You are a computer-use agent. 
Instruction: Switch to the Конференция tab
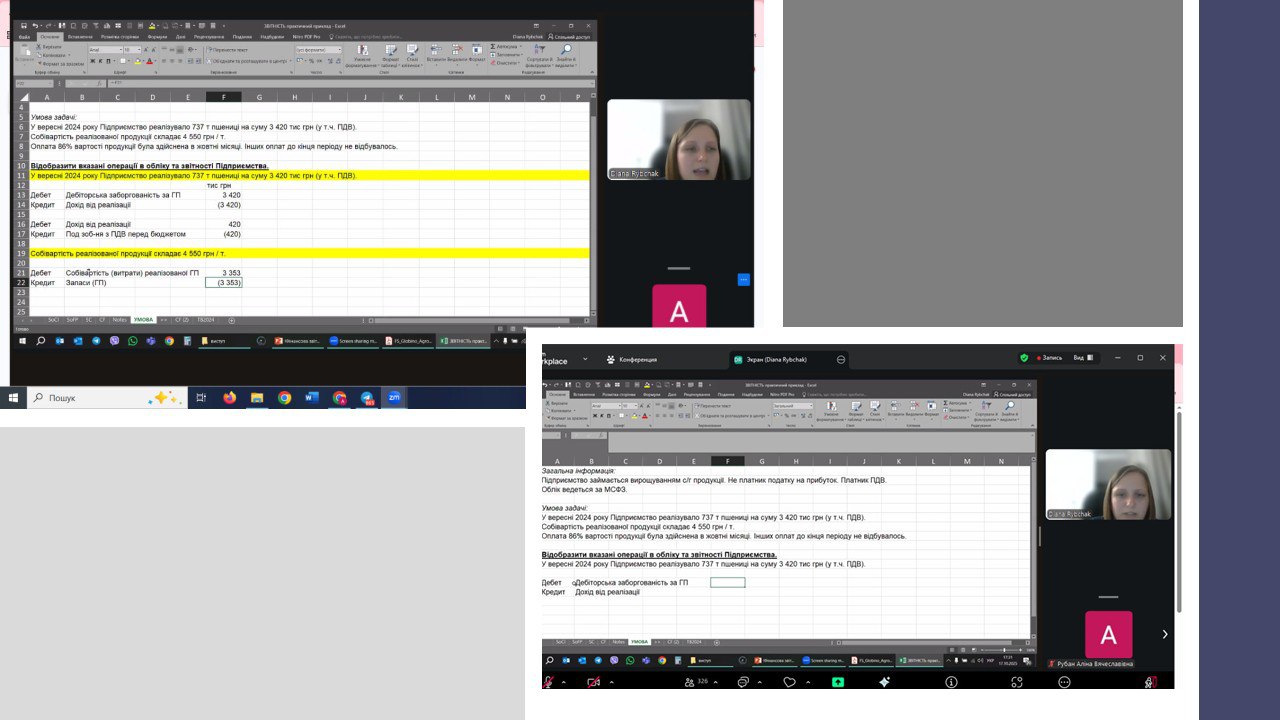(631, 359)
